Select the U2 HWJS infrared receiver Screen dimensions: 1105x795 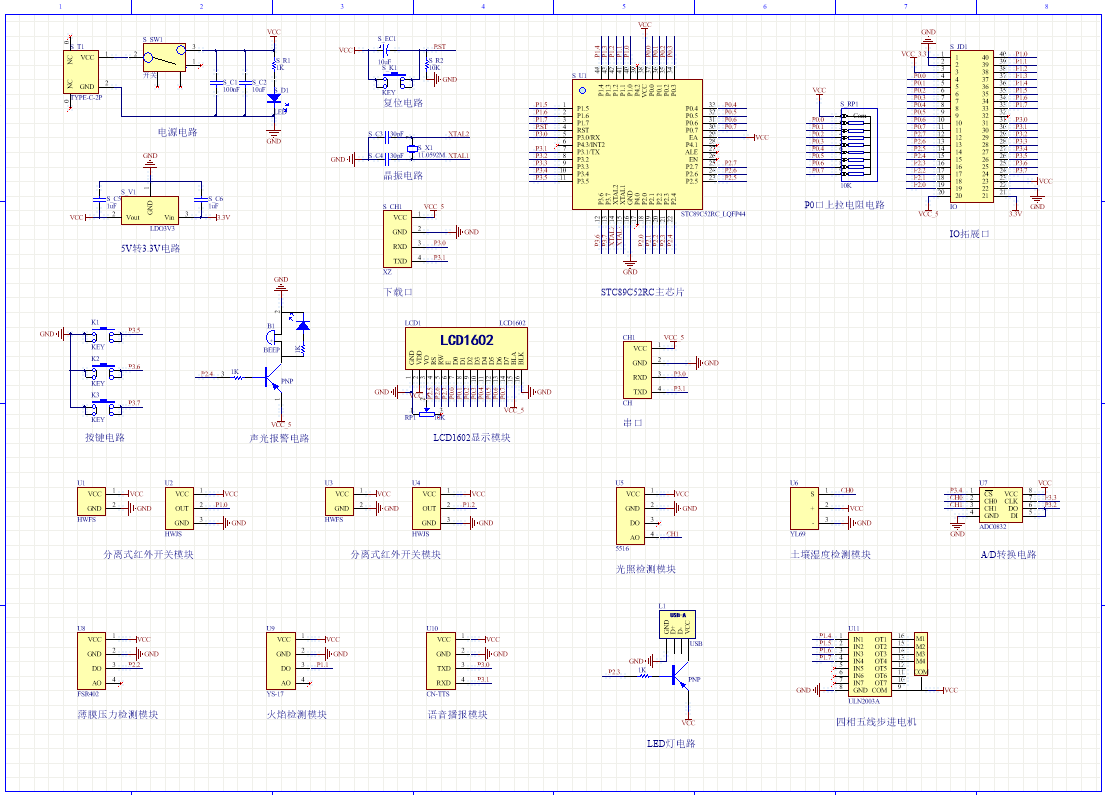(180, 508)
